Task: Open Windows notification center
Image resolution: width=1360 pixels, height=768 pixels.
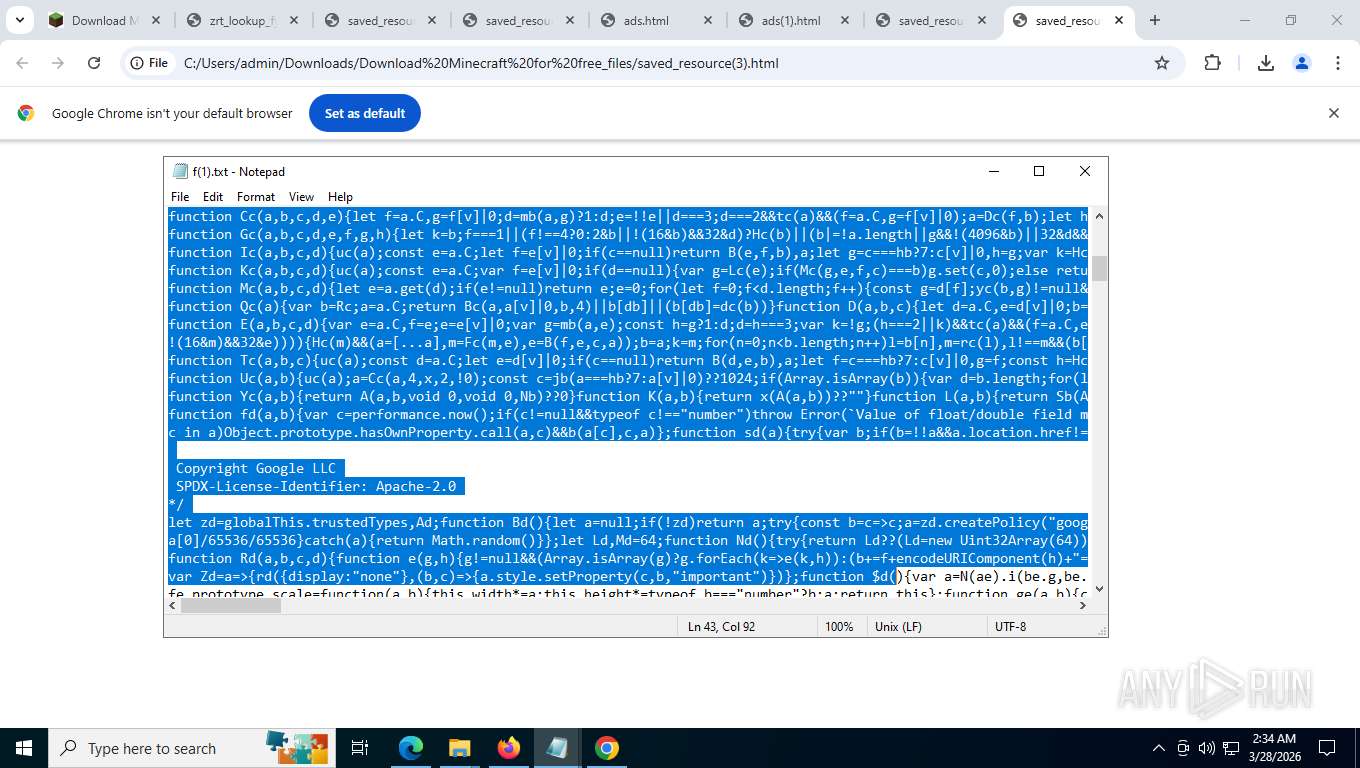Action: [1327, 748]
